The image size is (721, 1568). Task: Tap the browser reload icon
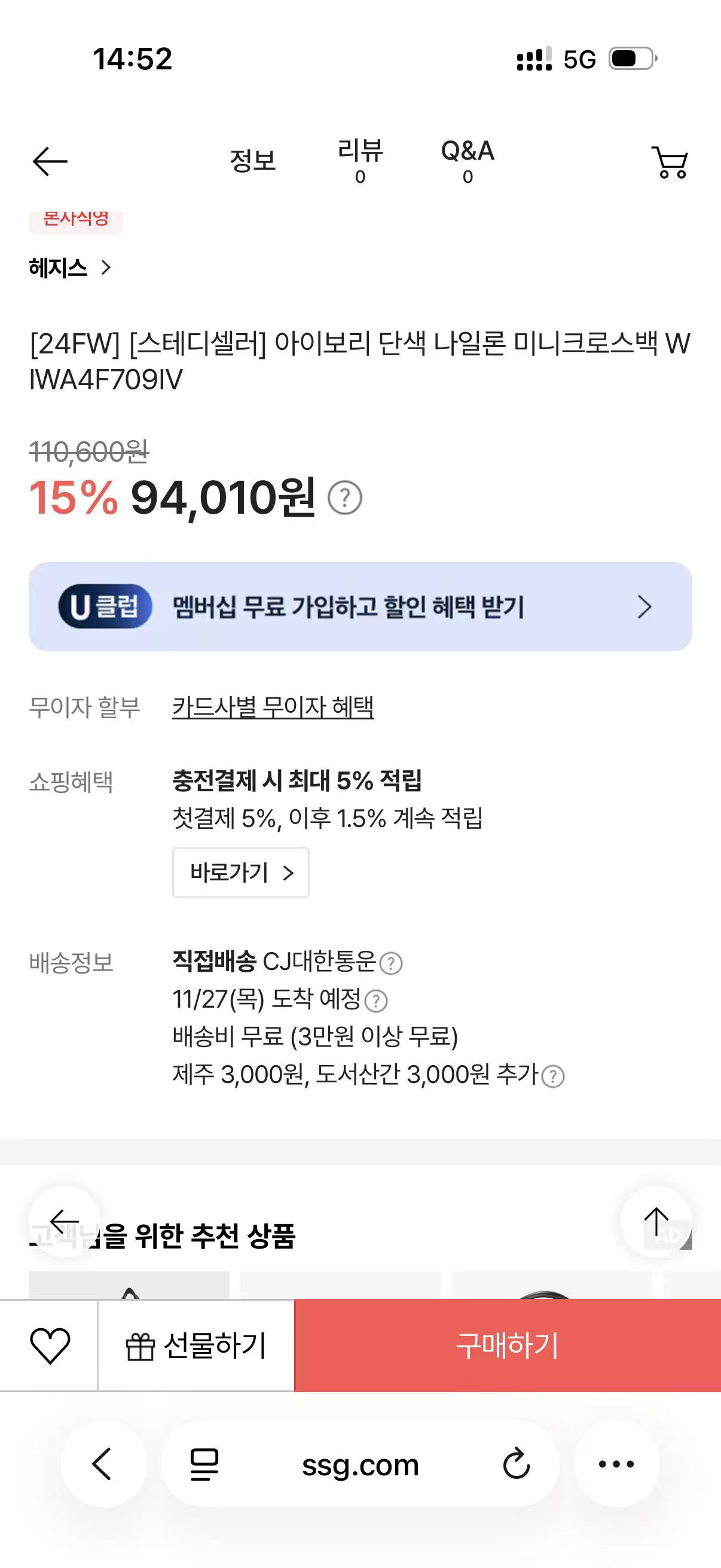click(x=516, y=1464)
